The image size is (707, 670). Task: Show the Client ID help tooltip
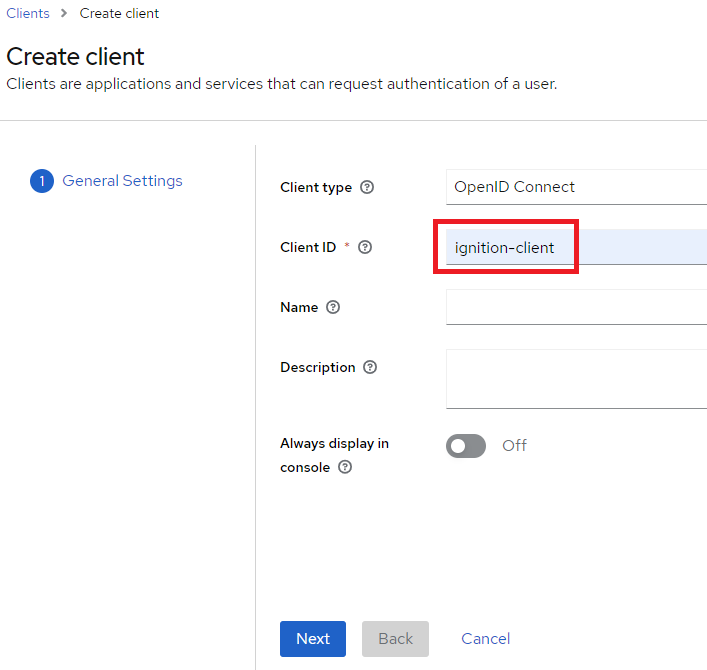pyautogui.click(x=365, y=247)
